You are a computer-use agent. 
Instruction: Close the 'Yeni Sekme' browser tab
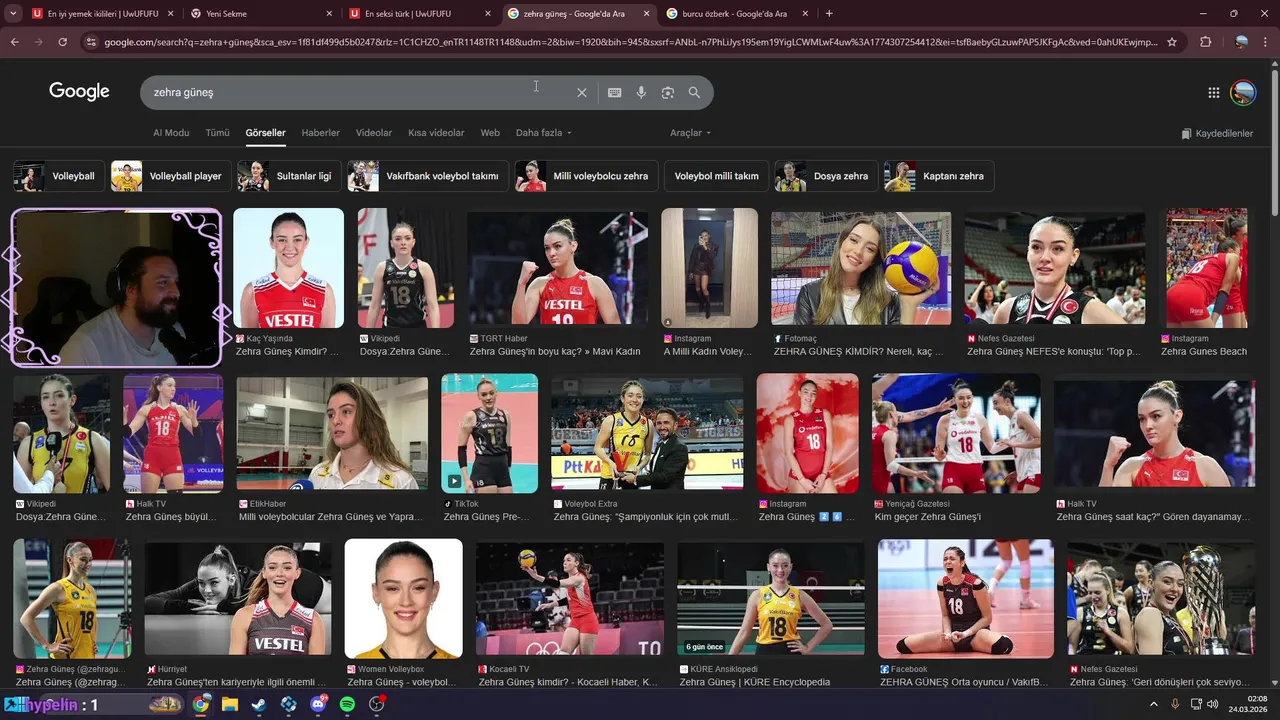(x=329, y=14)
